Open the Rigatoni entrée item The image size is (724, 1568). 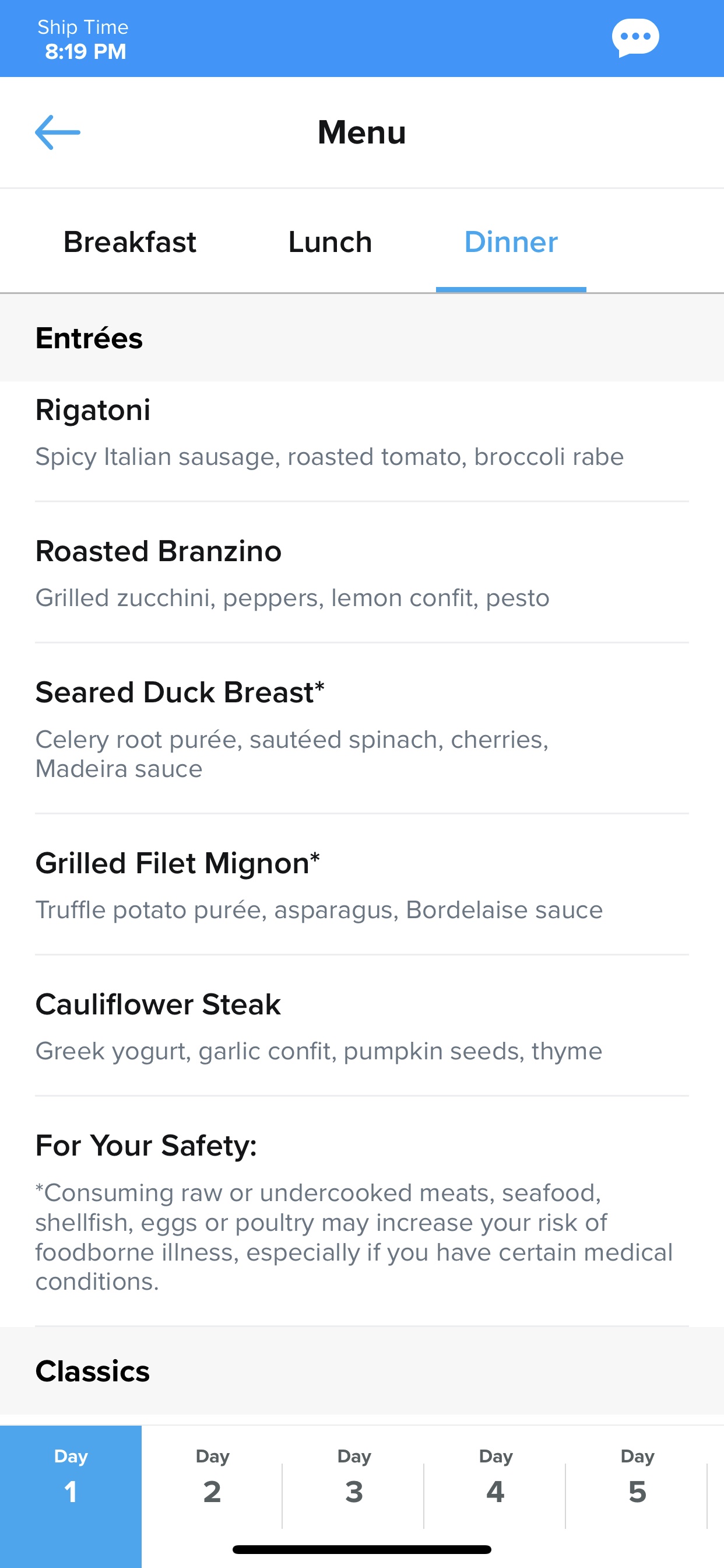tap(362, 442)
